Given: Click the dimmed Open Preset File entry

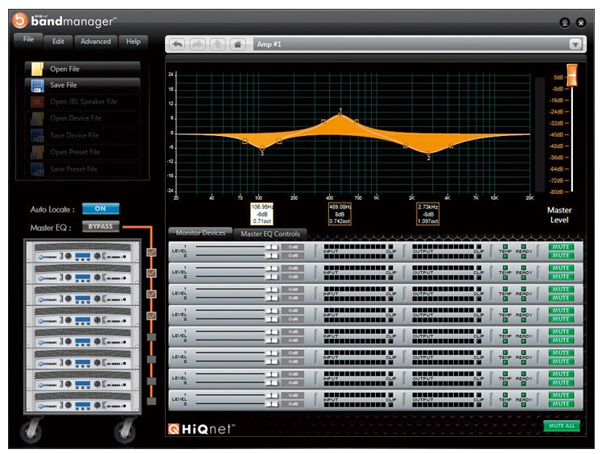Looking at the screenshot, I should coord(83,152).
